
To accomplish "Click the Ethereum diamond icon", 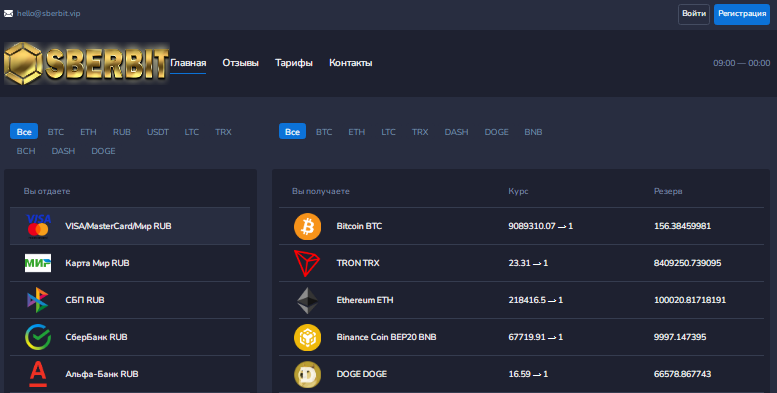I will (307, 300).
